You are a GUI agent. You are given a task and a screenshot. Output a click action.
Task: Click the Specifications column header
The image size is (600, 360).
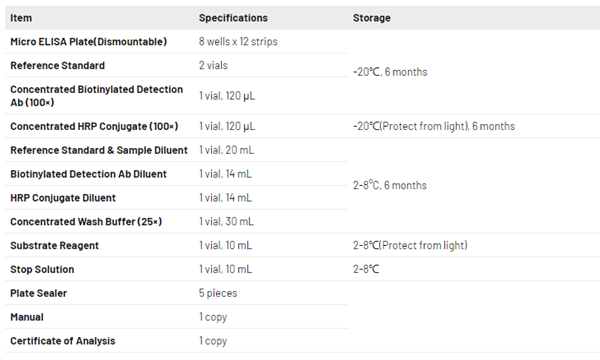pyautogui.click(x=233, y=18)
